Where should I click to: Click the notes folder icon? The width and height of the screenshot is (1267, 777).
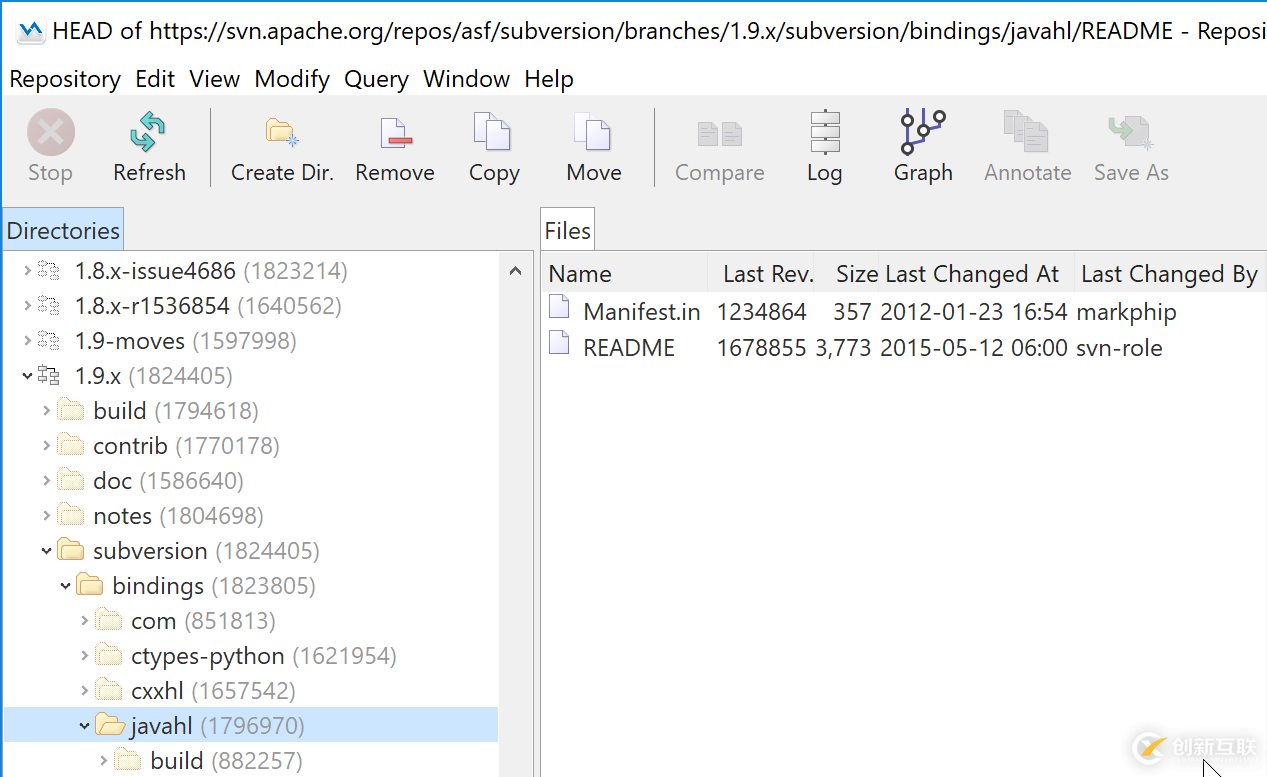tap(71, 515)
